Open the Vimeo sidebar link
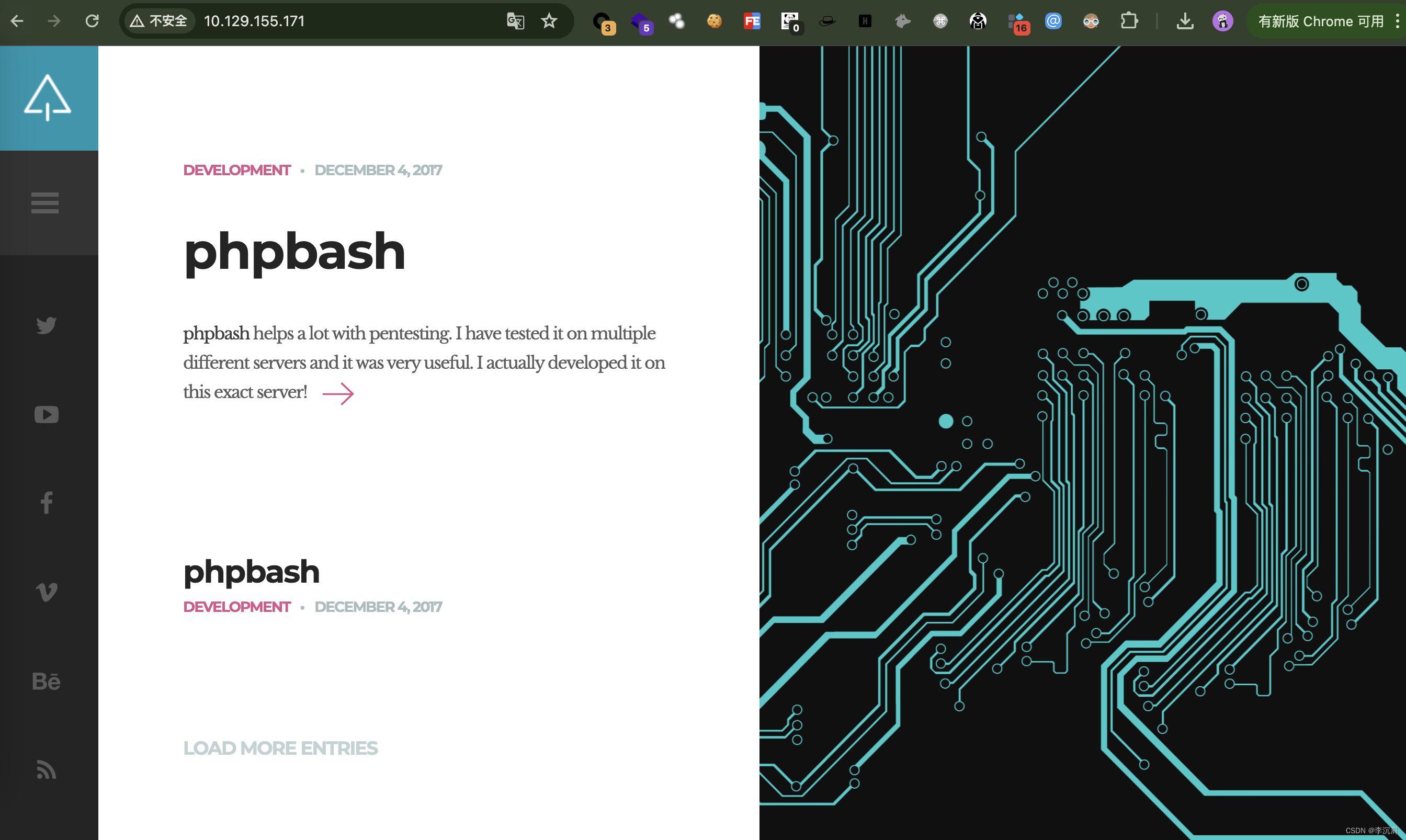 tap(47, 592)
